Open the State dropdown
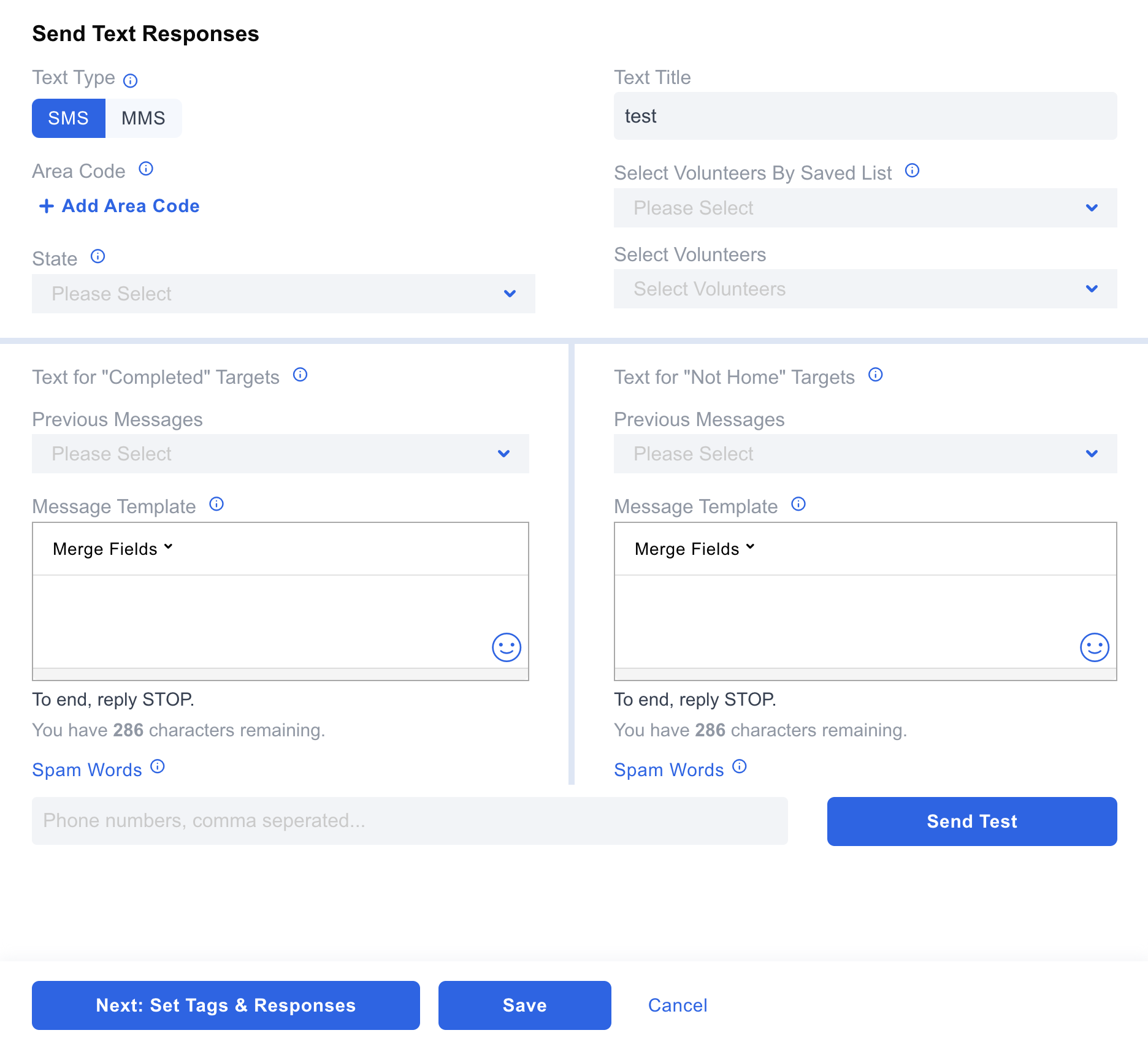 point(283,294)
